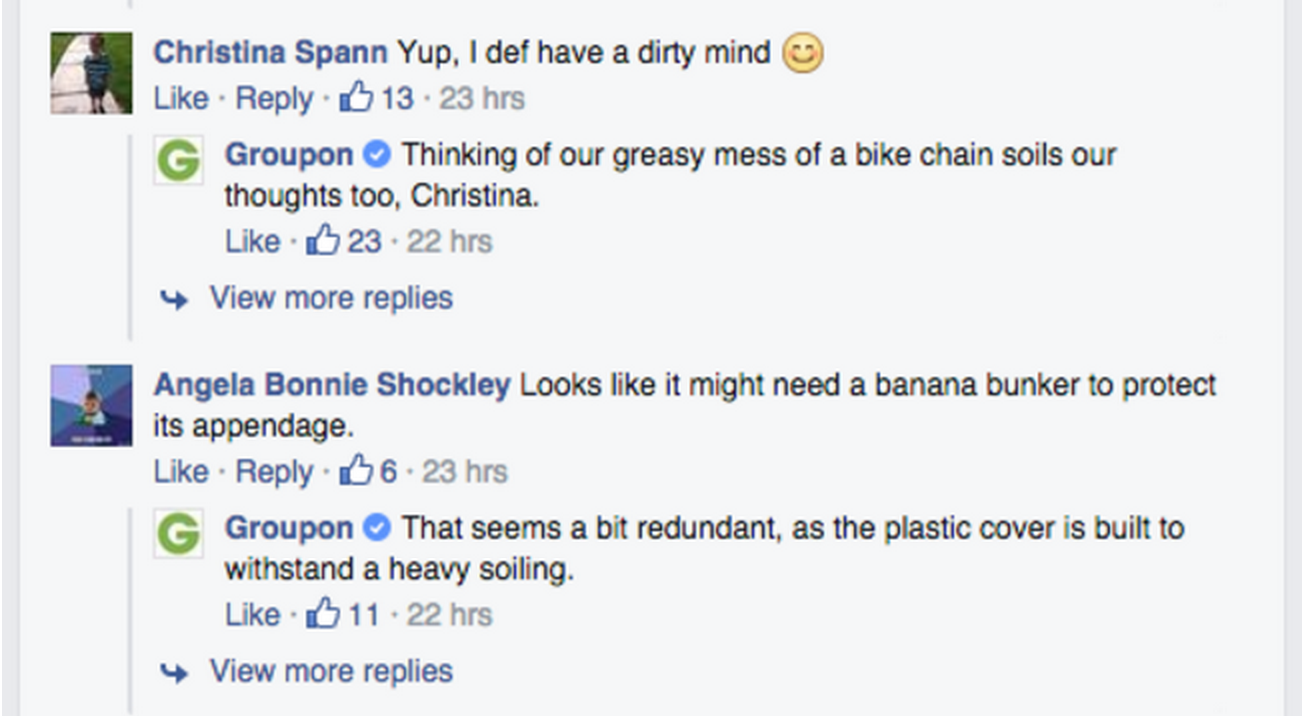The height and width of the screenshot is (716, 1304).
Task: Click Groupon logo beside bike chain reply
Action: [x=179, y=160]
